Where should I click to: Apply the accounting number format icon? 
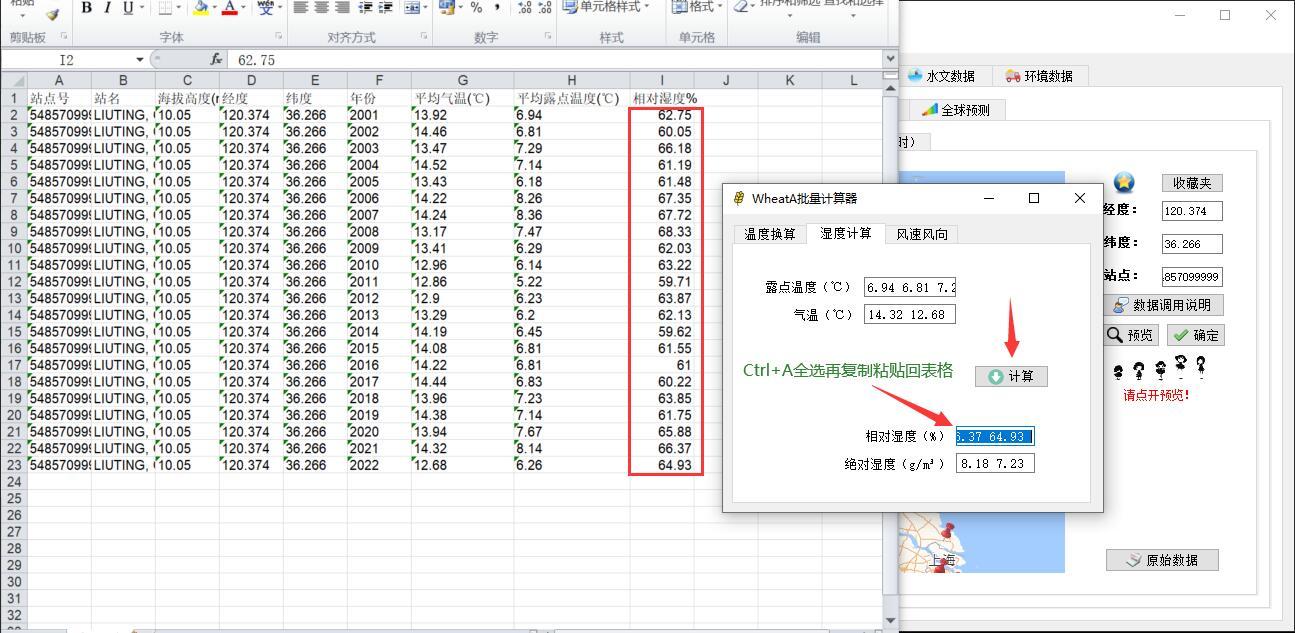(x=446, y=8)
